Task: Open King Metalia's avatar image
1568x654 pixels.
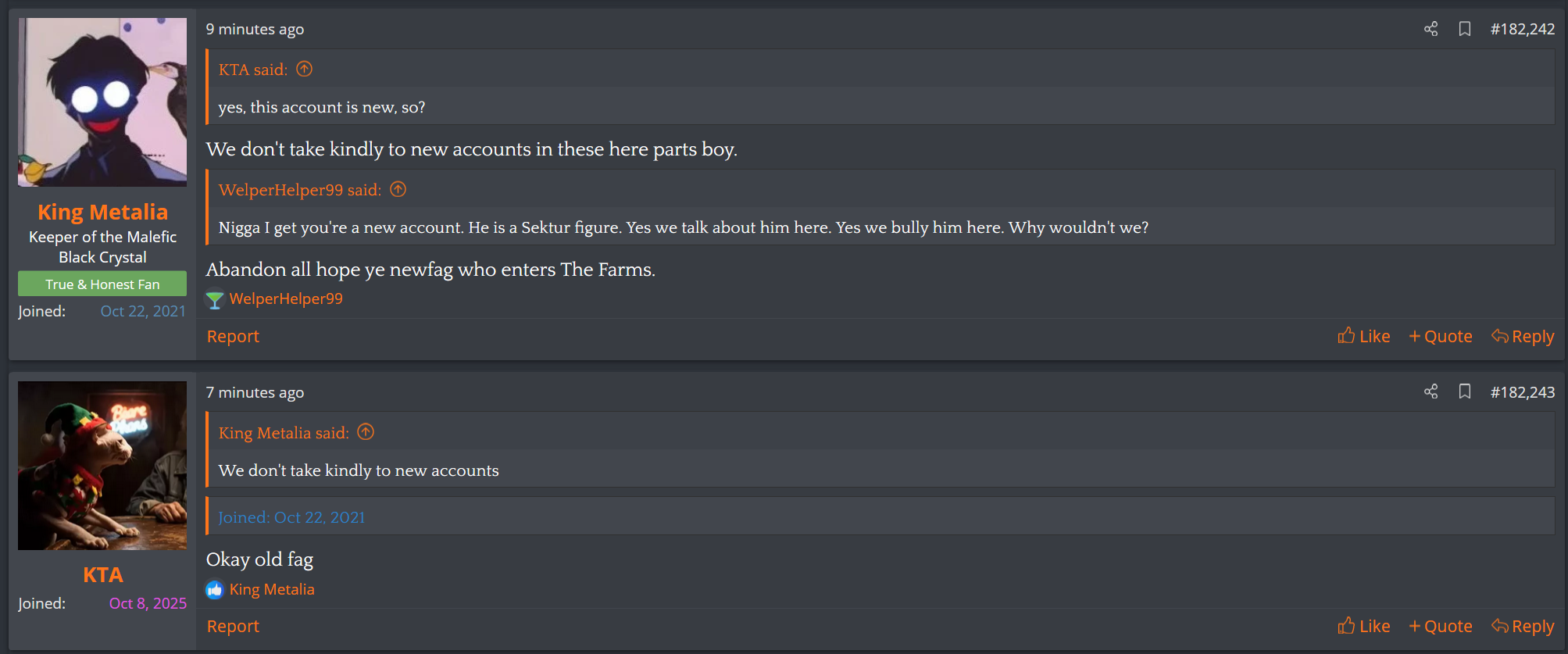Action: point(102,102)
